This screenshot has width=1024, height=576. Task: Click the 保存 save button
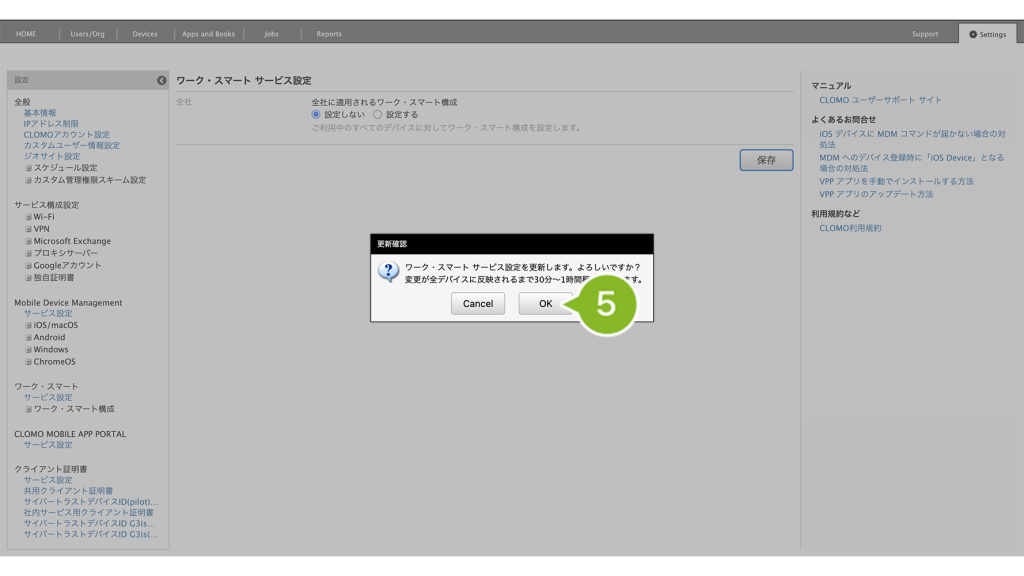pyautogui.click(x=766, y=160)
